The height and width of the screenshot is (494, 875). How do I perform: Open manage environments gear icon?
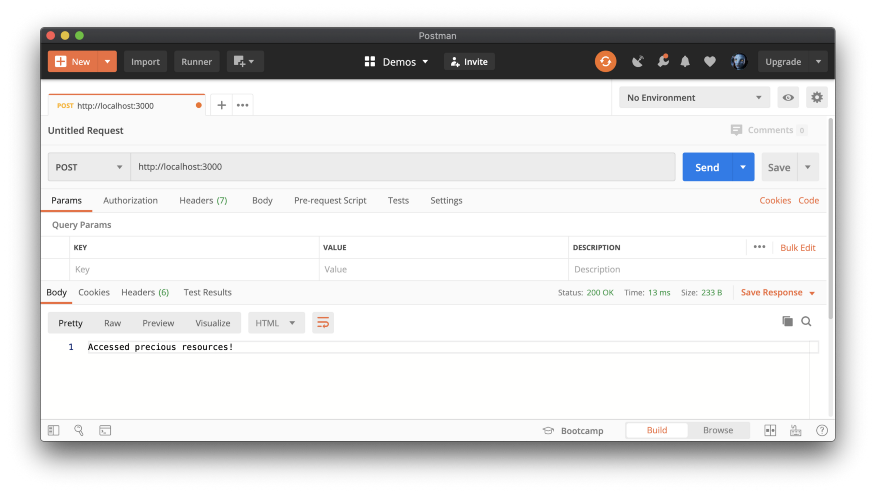click(x=817, y=98)
